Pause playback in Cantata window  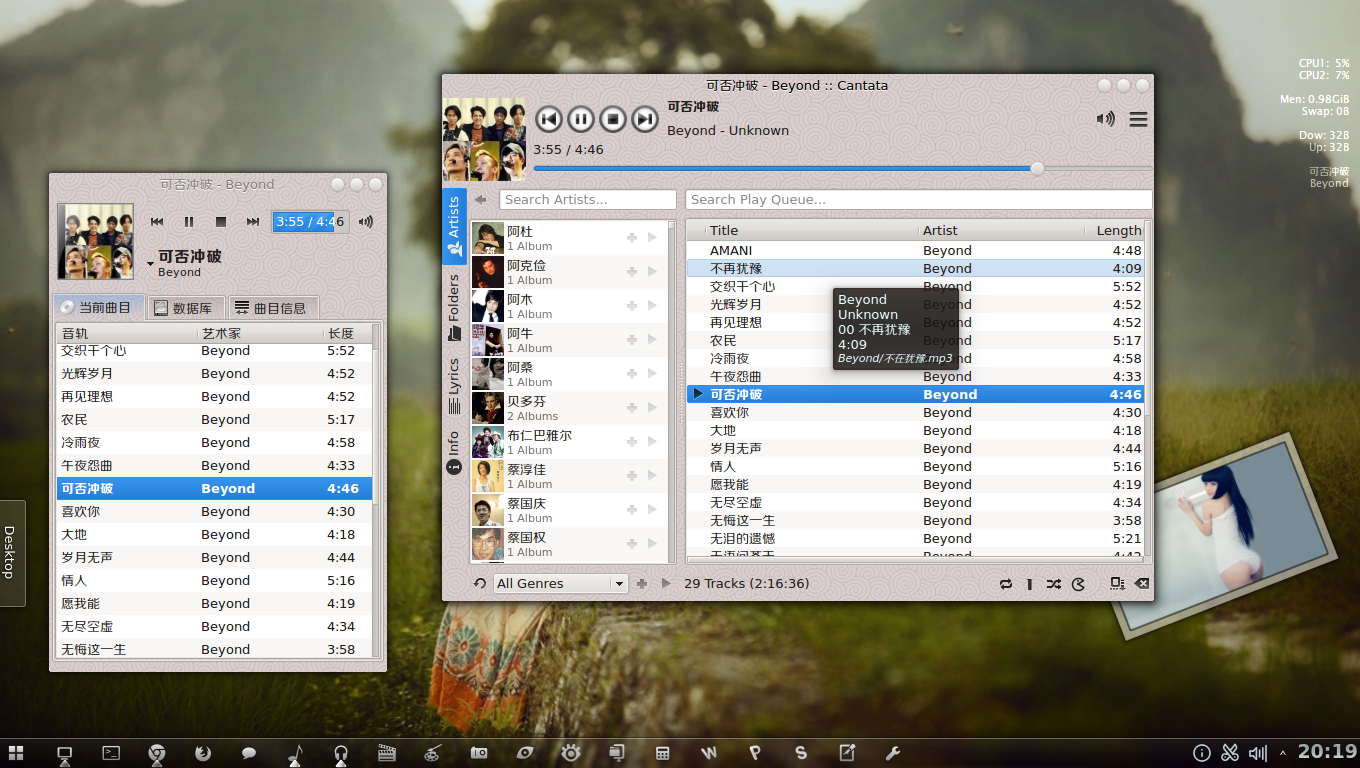click(x=581, y=120)
